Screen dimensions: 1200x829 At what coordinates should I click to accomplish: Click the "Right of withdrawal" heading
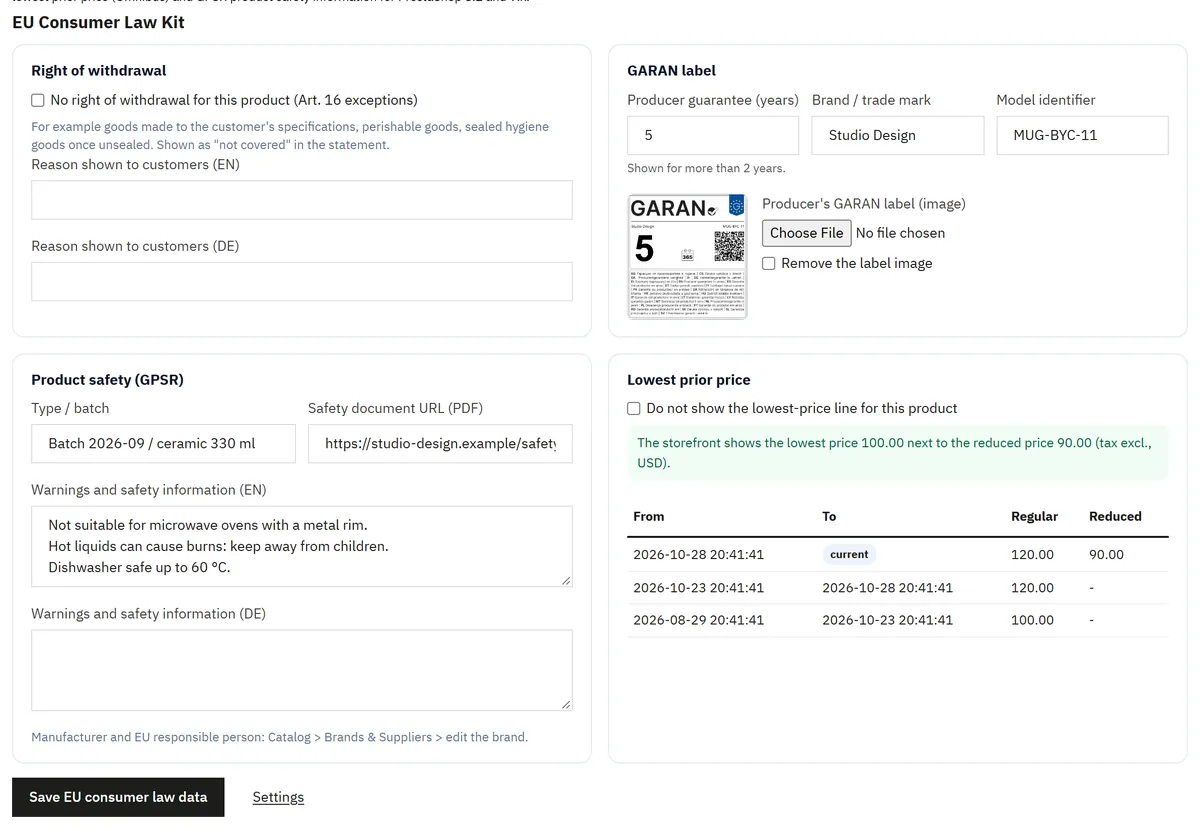click(99, 71)
